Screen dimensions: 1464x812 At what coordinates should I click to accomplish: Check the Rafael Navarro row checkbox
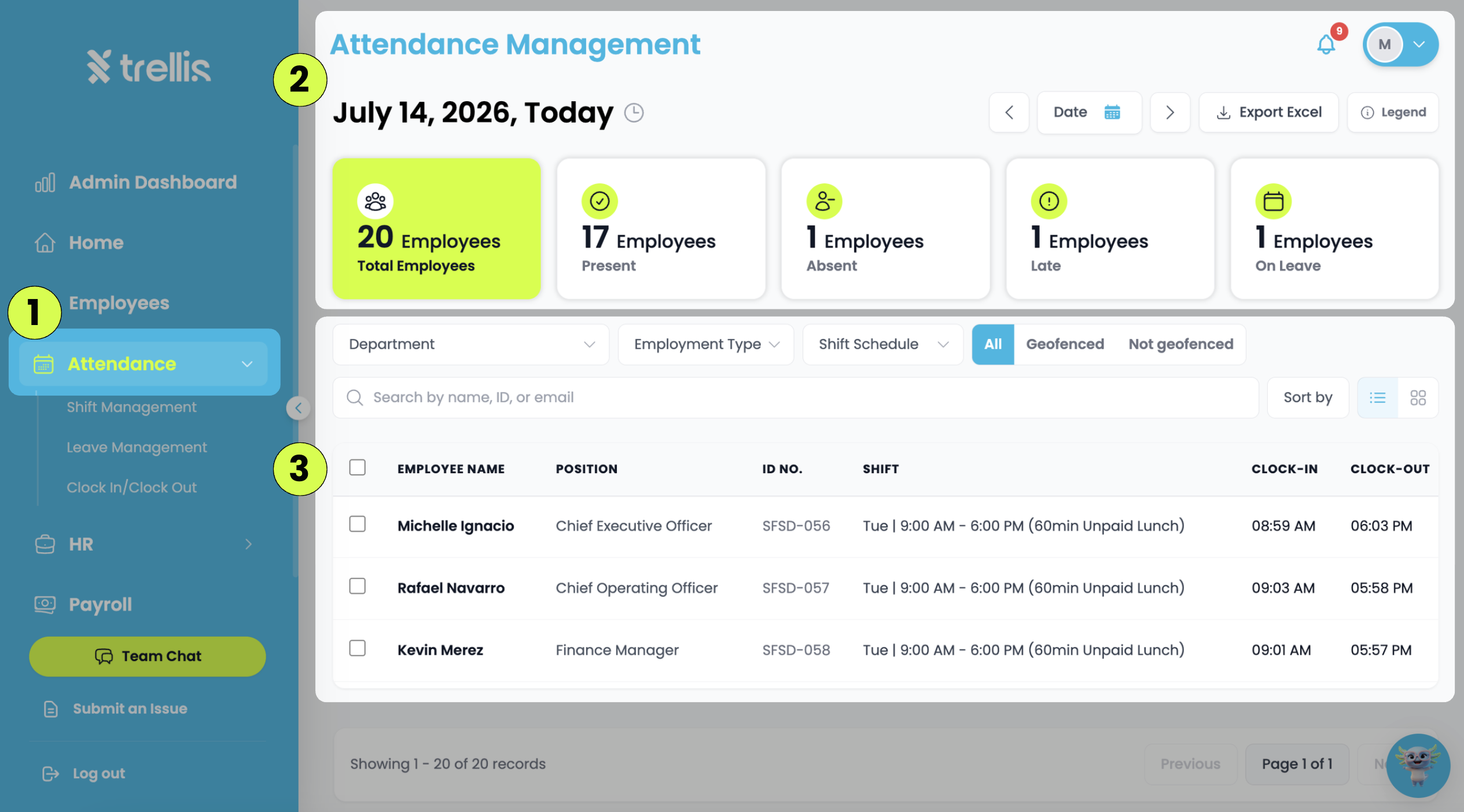[x=357, y=586]
